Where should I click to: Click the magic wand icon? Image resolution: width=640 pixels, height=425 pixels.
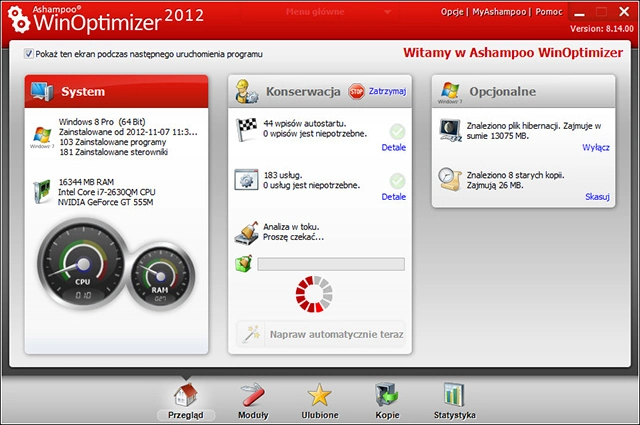(x=251, y=334)
